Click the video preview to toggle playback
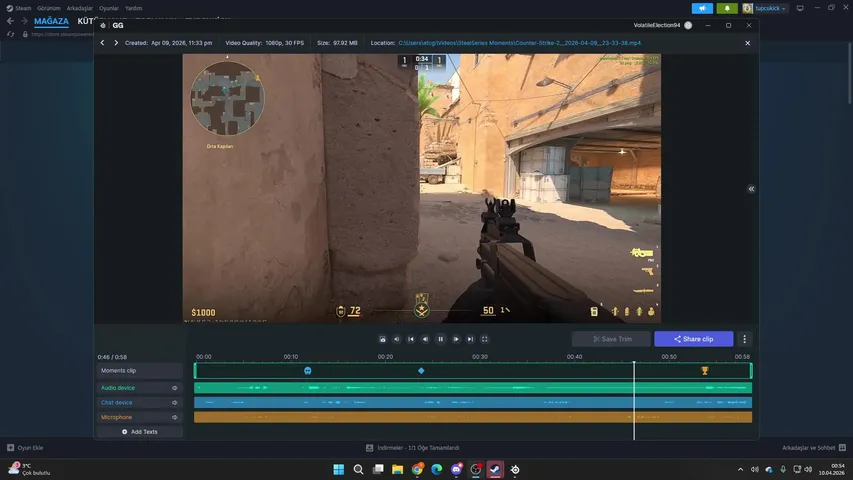This screenshot has width=853, height=480. [422, 188]
